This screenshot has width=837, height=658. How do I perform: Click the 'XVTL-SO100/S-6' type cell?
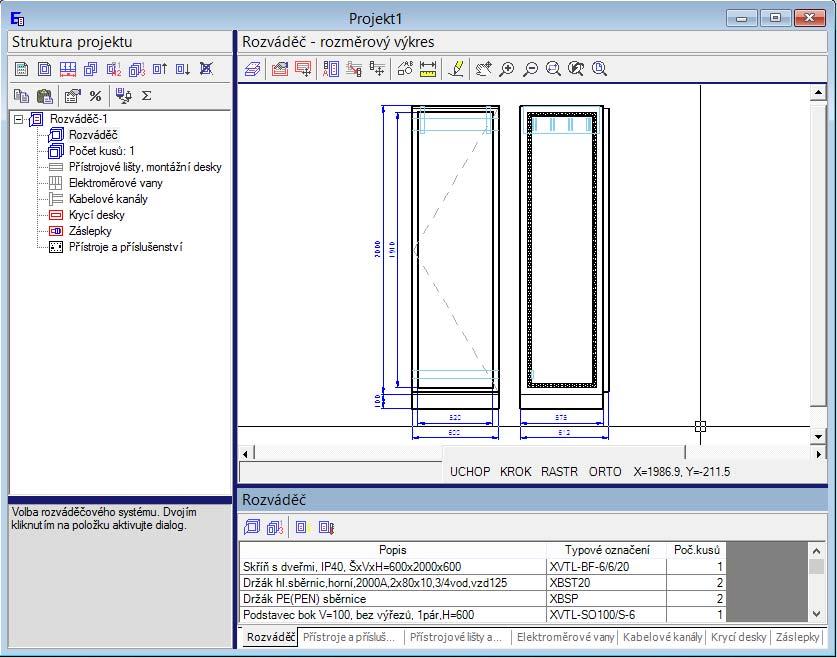click(606, 615)
